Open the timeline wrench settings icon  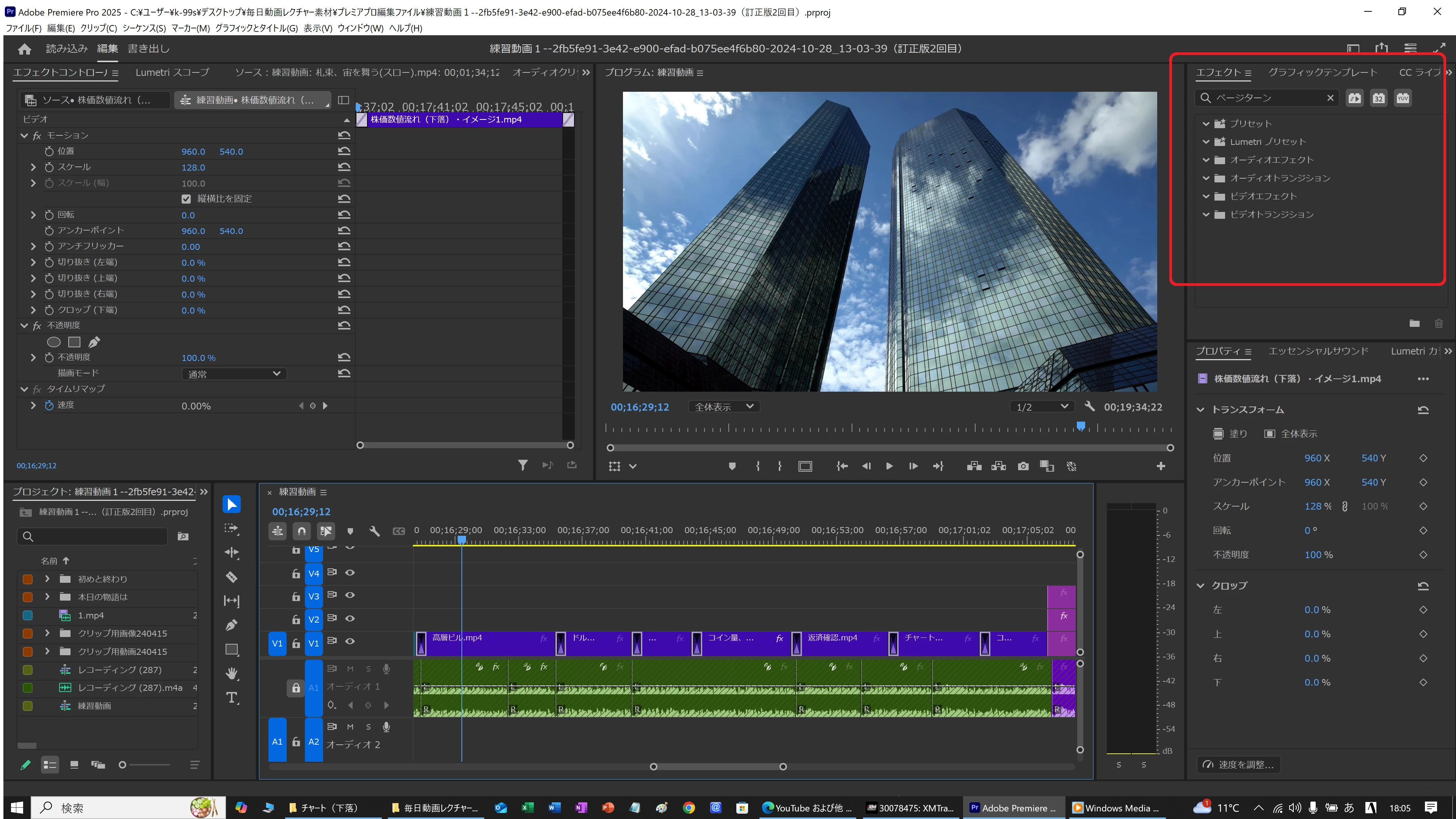(374, 531)
